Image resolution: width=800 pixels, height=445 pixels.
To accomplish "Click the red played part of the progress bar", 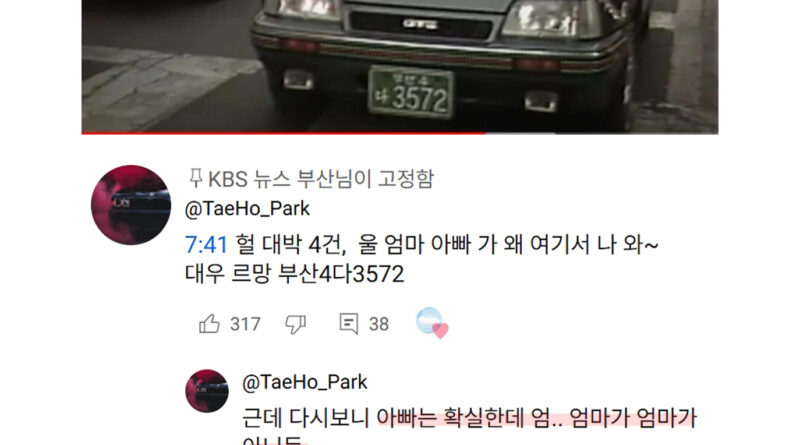I will pos(283,133).
